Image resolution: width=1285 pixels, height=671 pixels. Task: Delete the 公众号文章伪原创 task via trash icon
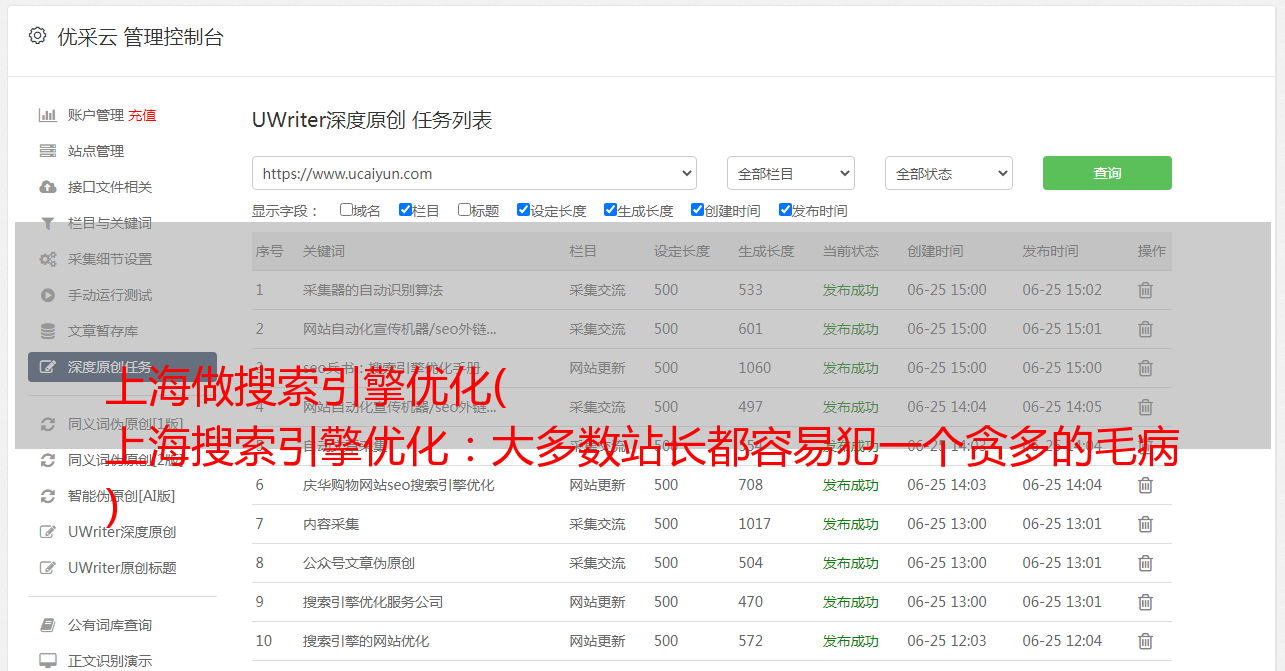tap(1145, 563)
